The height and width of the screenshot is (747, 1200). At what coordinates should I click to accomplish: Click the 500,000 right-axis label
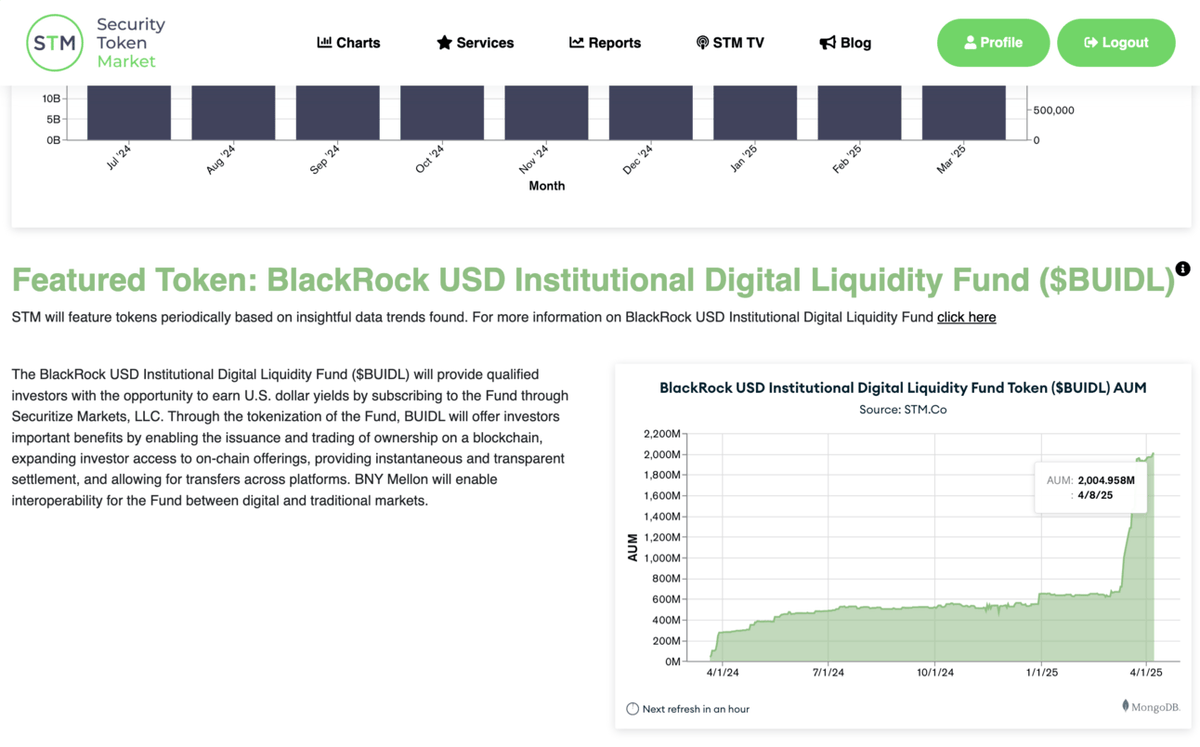1054,110
